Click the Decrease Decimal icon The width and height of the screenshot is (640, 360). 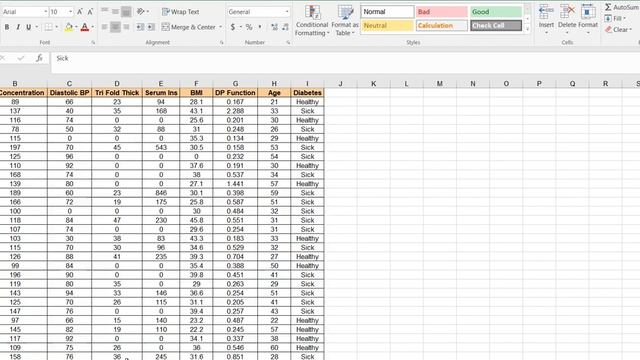pos(285,27)
